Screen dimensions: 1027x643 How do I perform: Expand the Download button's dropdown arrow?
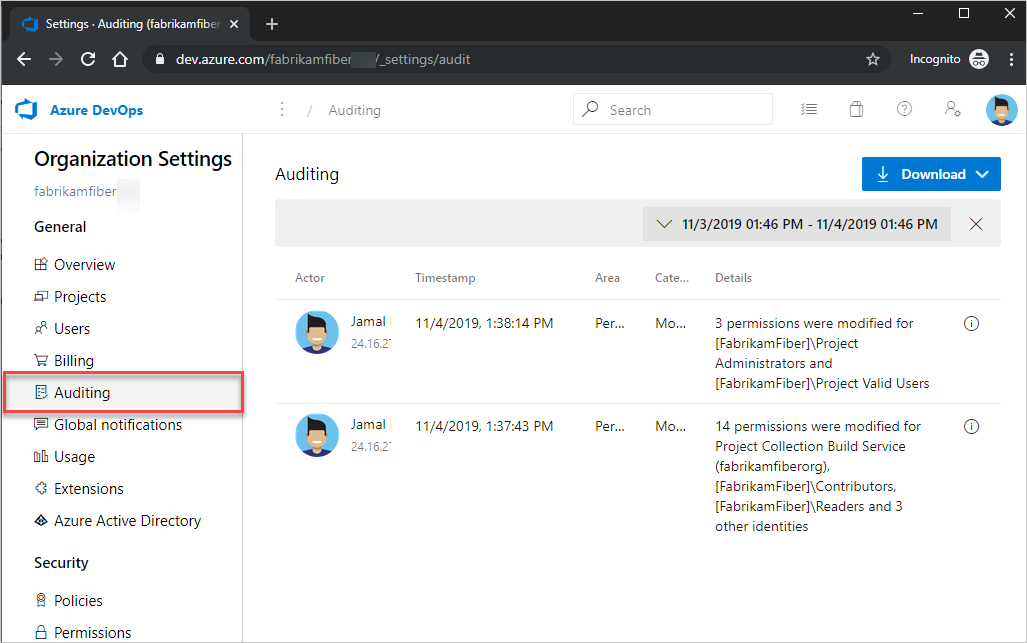tap(983, 174)
